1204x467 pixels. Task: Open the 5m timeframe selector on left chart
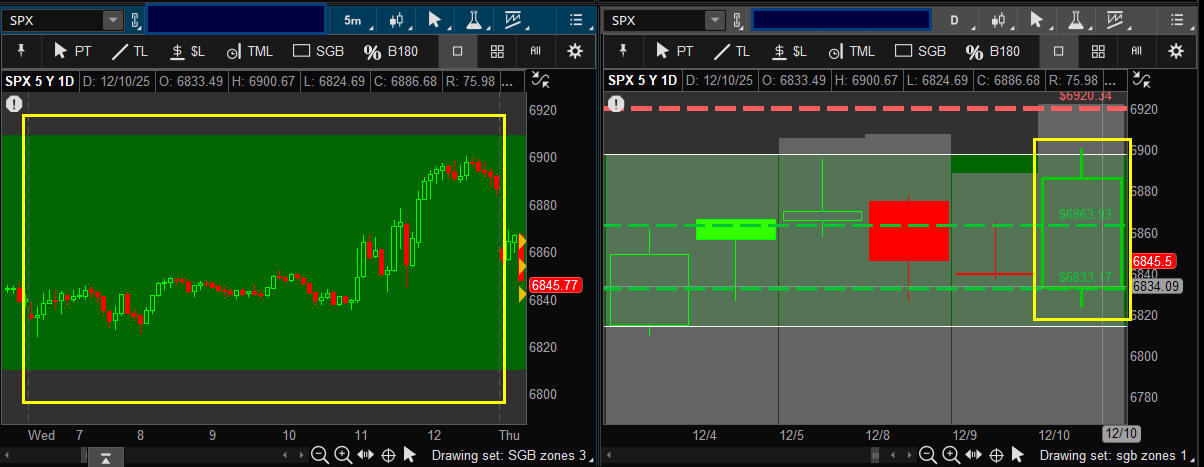point(352,20)
